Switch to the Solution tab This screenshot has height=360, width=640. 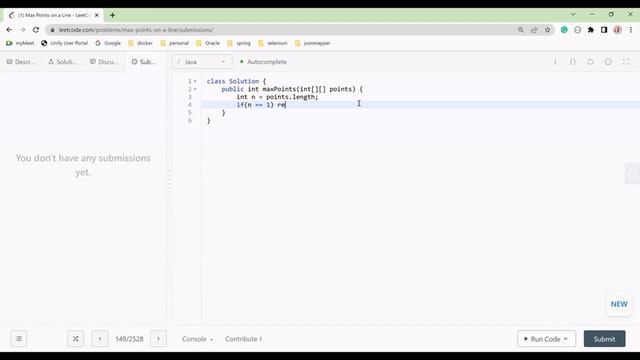[62, 62]
